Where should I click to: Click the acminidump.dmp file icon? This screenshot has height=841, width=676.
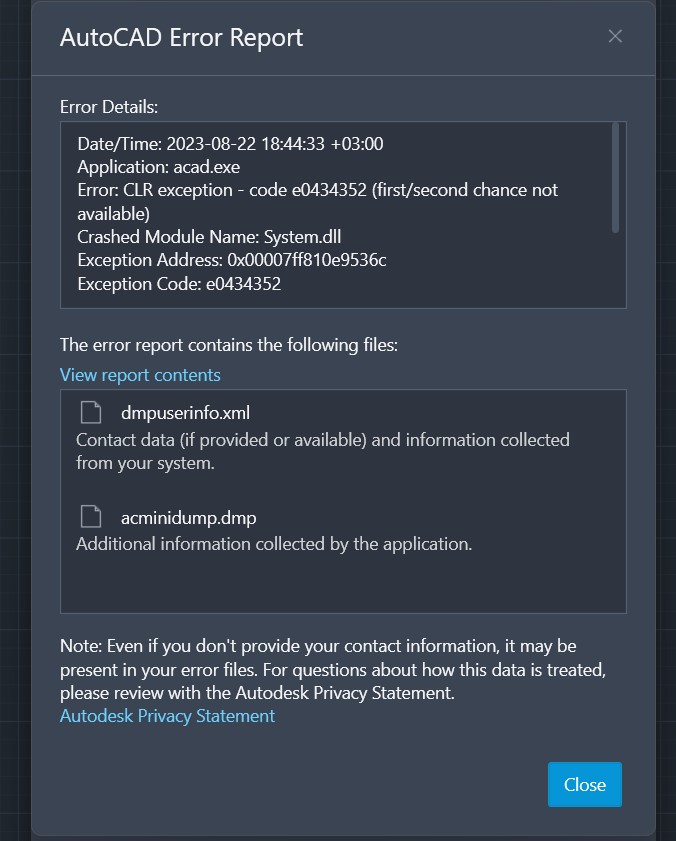tap(91, 517)
